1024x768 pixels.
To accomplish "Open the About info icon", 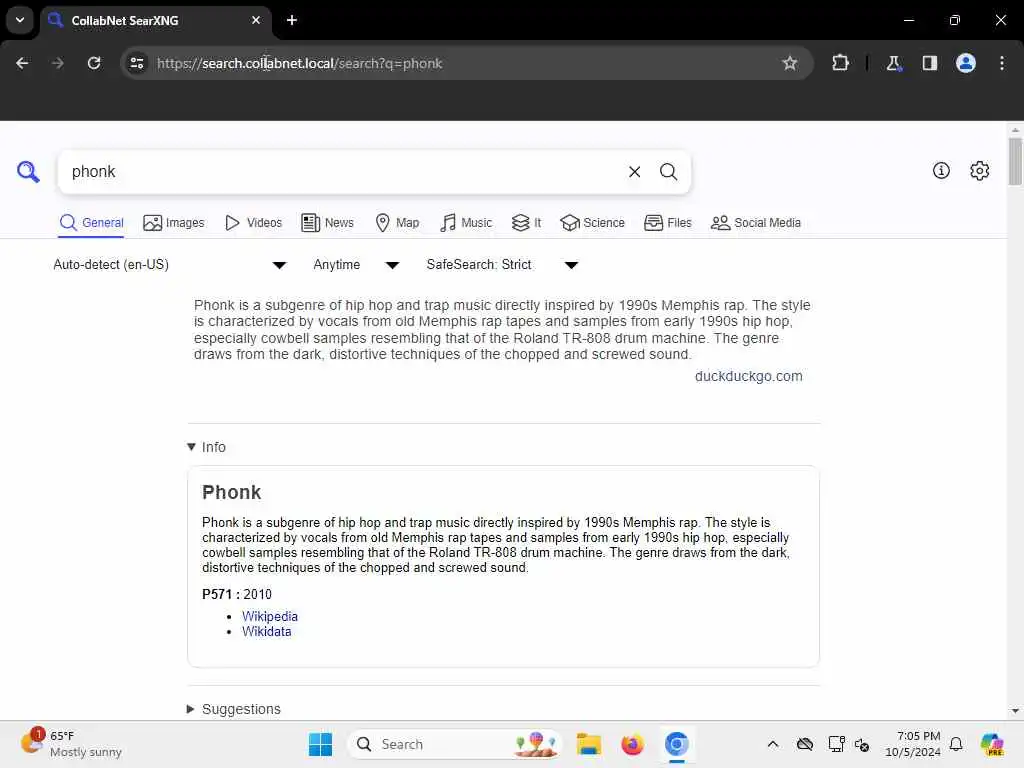I will tap(941, 170).
